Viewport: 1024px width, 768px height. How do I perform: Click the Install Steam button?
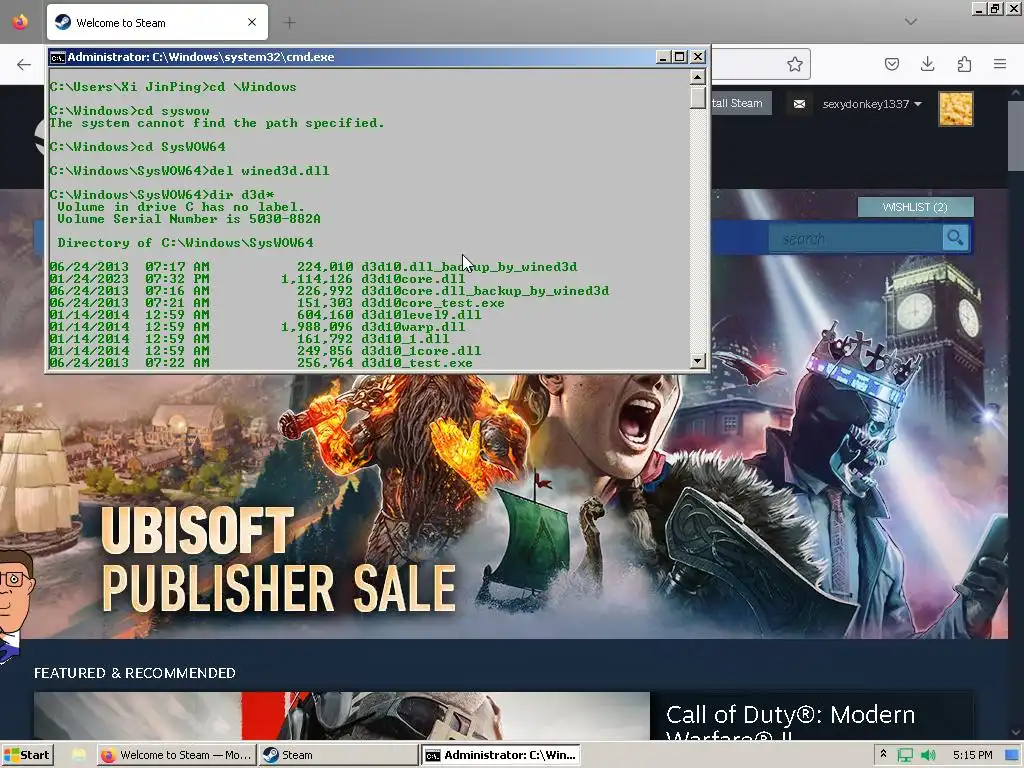click(741, 103)
